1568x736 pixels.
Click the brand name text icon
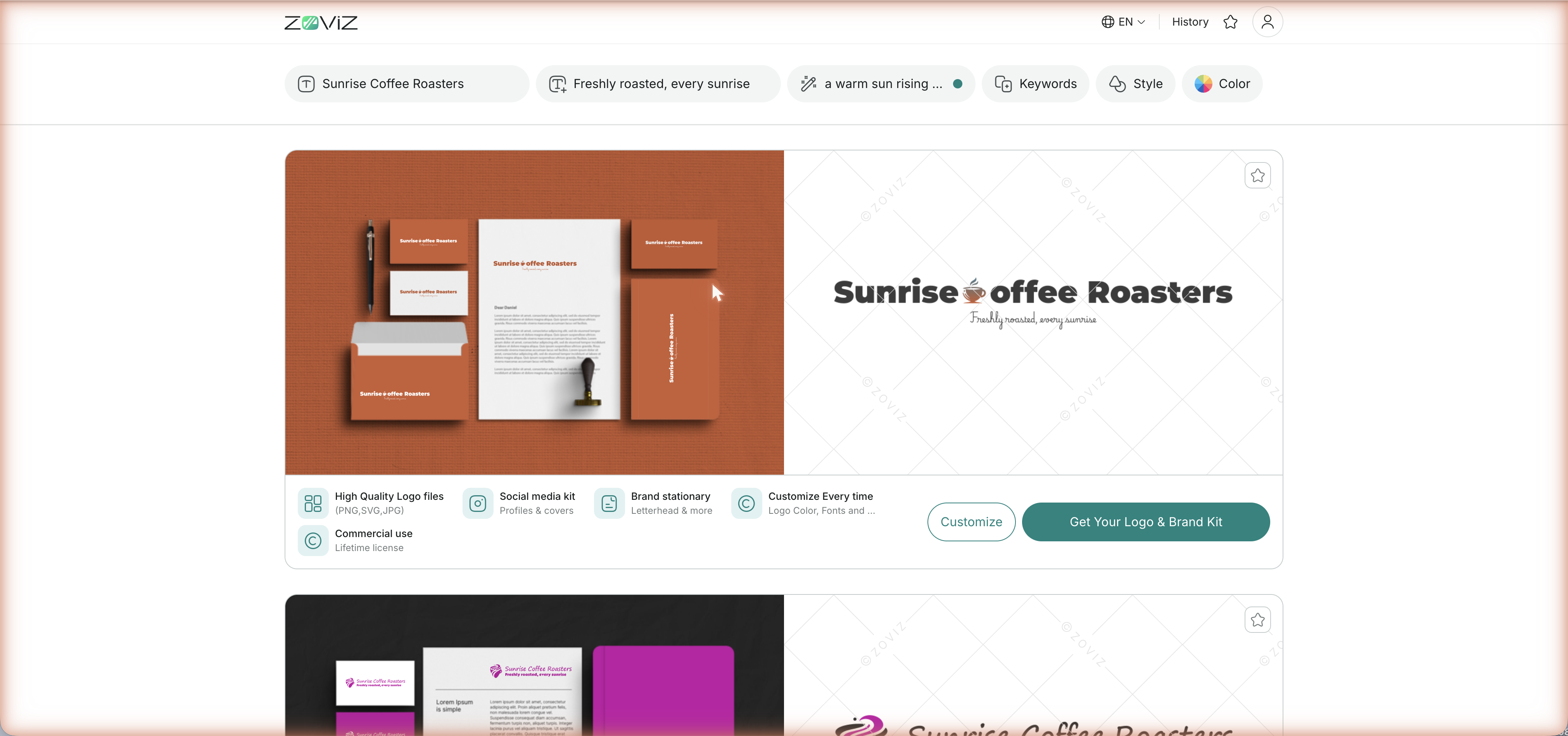click(306, 83)
